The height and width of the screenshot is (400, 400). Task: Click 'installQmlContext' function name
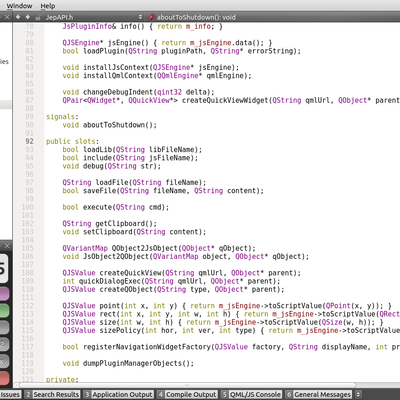pos(118,76)
